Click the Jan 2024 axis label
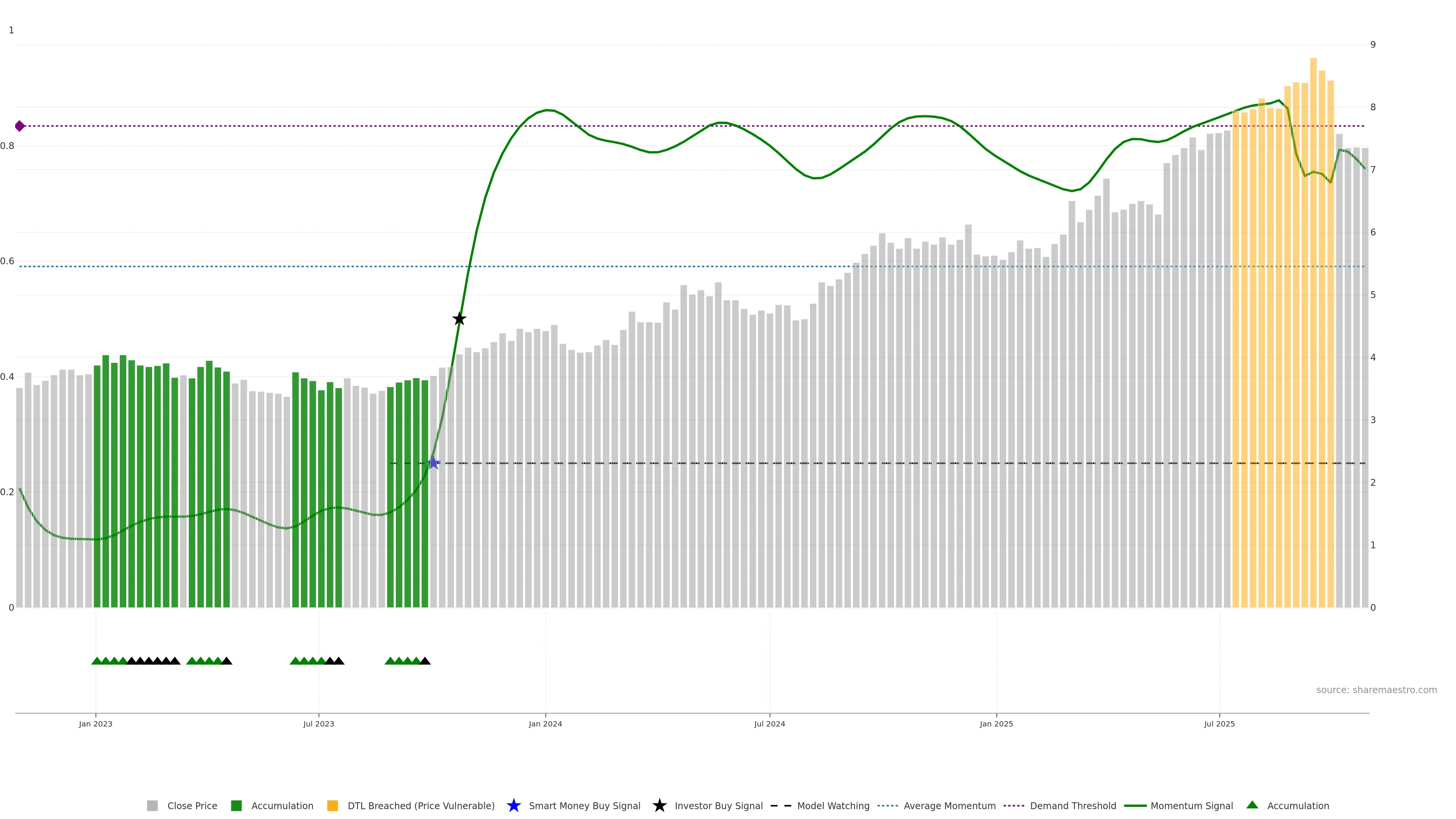 tap(545, 723)
